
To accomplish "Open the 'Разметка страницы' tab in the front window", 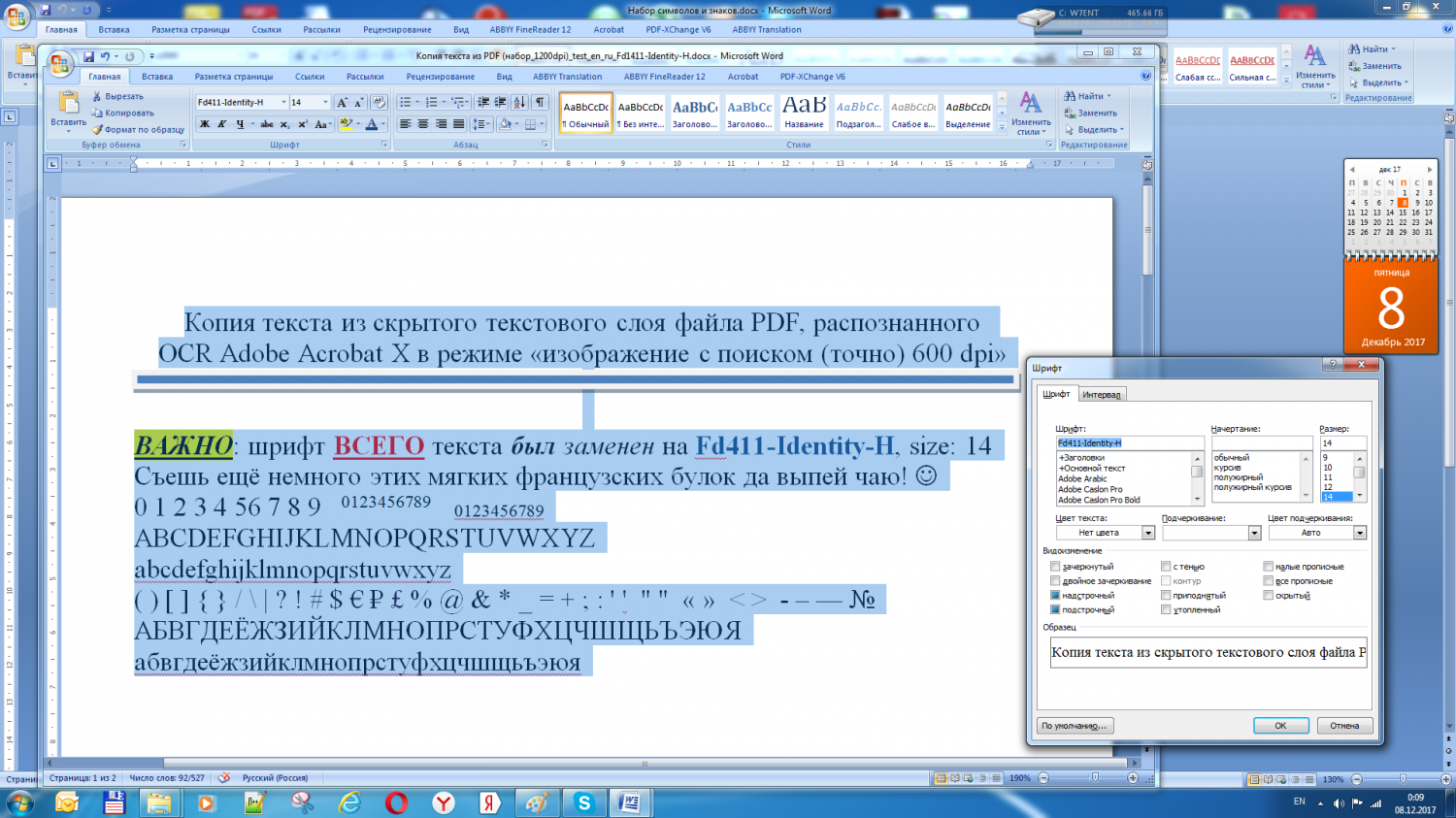I will tap(234, 77).
